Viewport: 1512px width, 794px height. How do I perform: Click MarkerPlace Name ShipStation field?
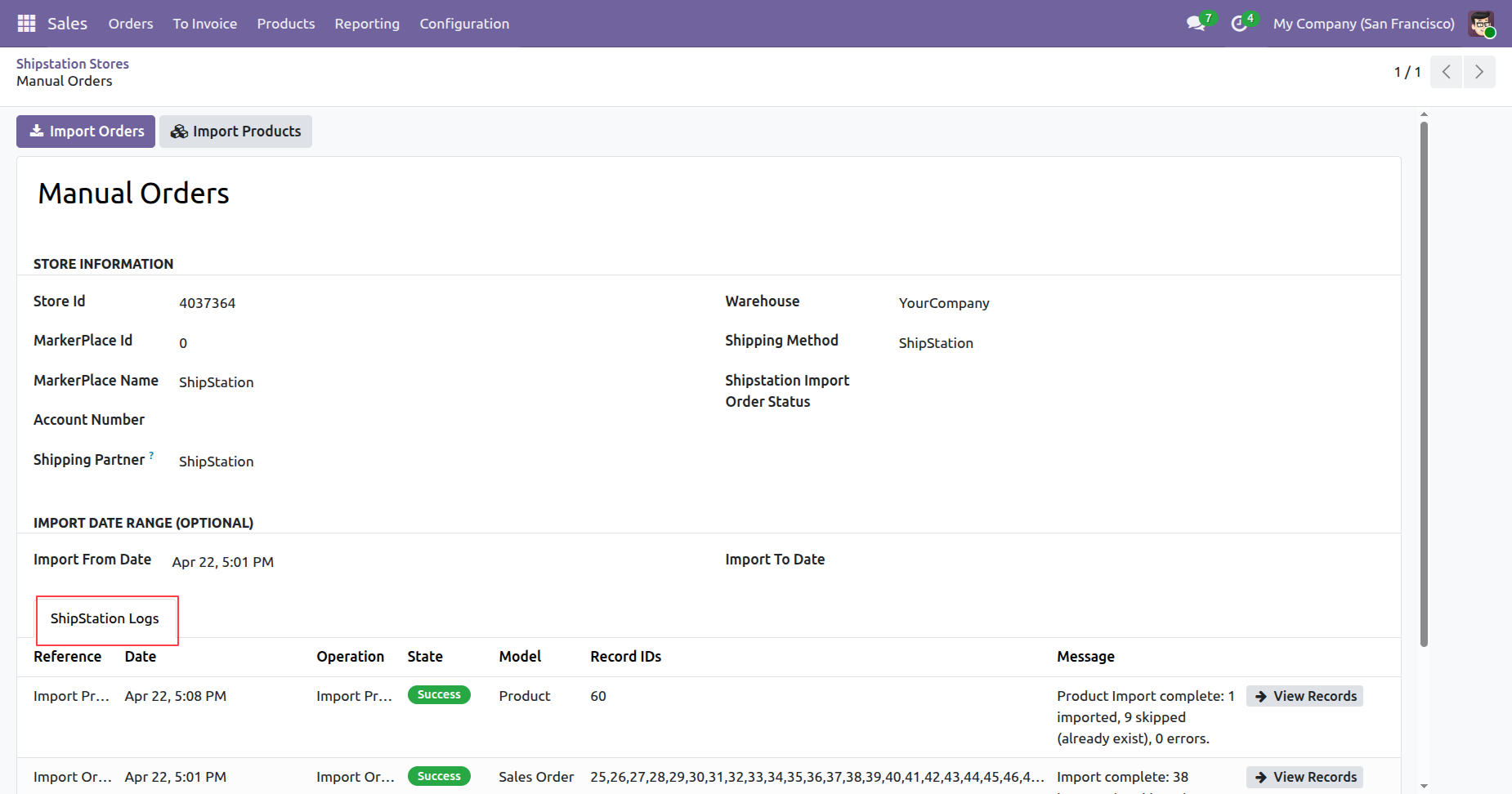pyautogui.click(x=217, y=382)
